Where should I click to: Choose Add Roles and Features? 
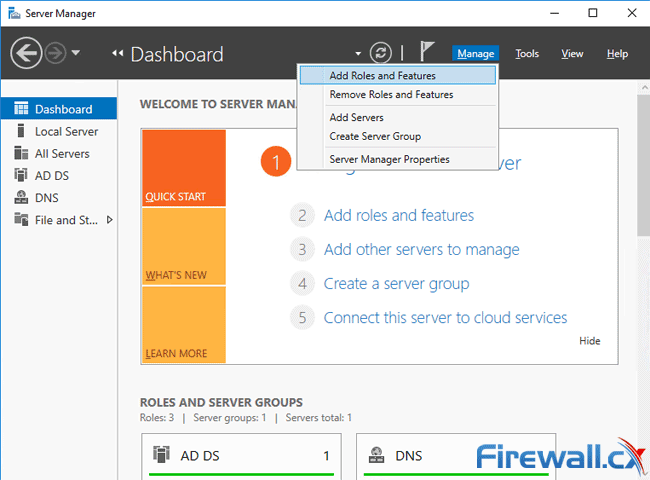click(x=398, y=75)
